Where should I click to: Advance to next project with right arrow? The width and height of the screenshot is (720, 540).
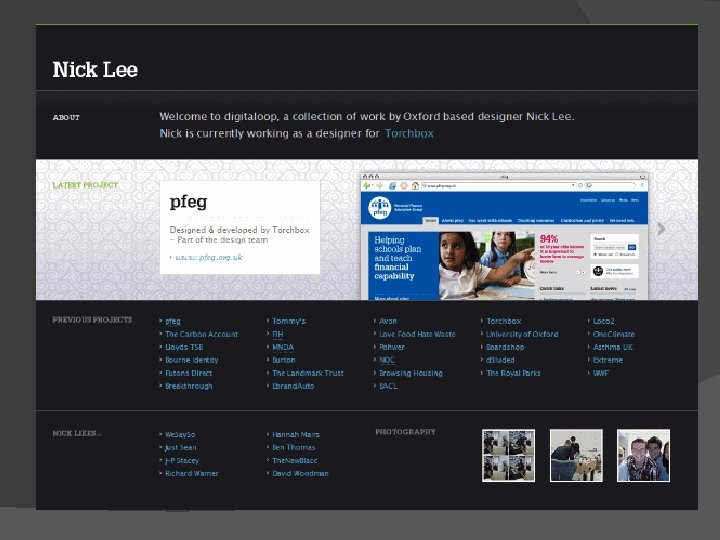point(661,228)
